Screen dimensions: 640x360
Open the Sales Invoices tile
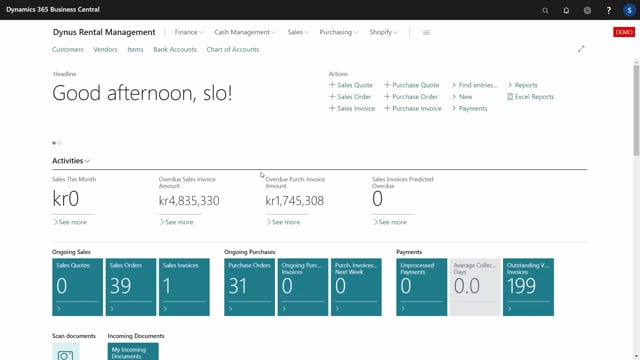tap(184, 287)
